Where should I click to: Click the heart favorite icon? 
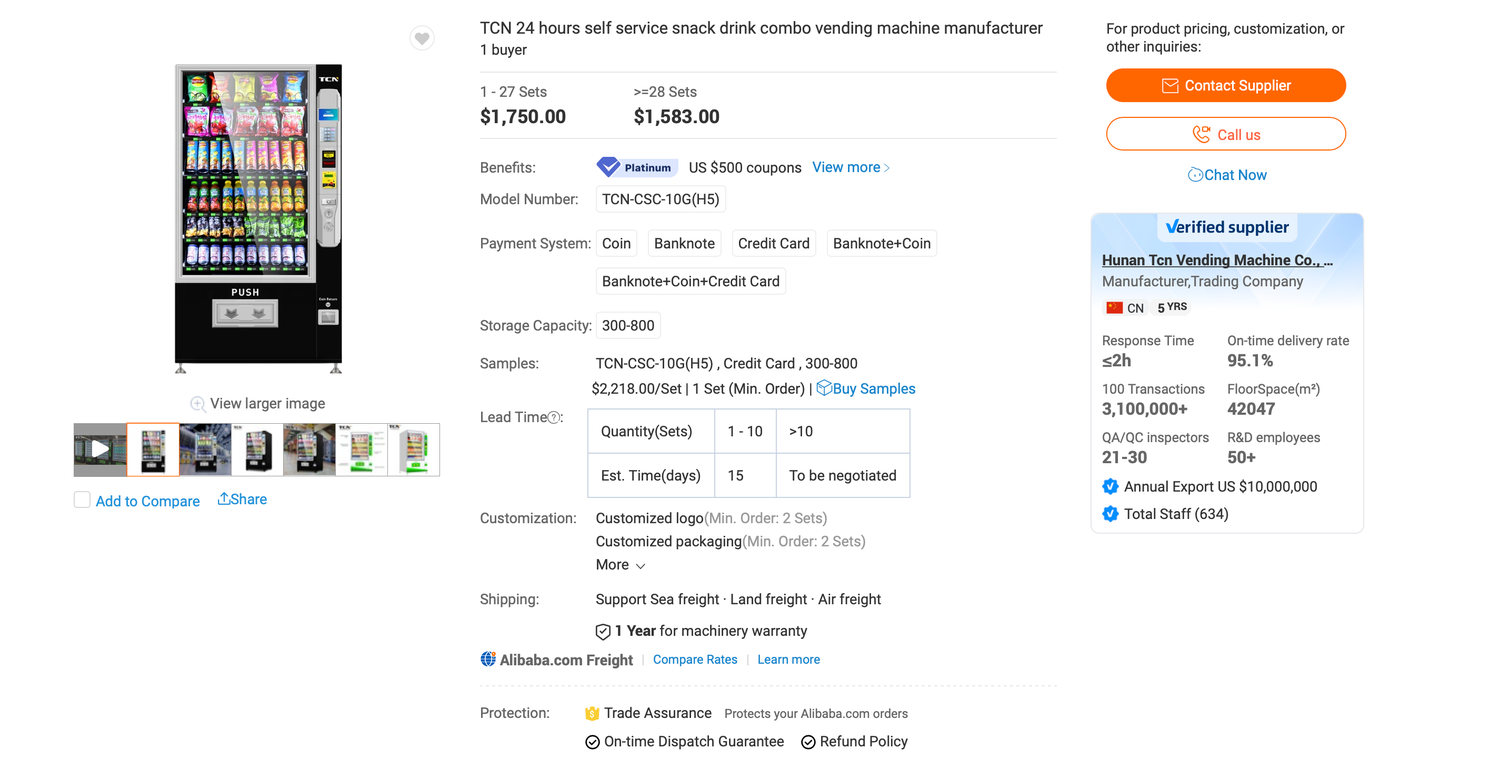point(422,39)
